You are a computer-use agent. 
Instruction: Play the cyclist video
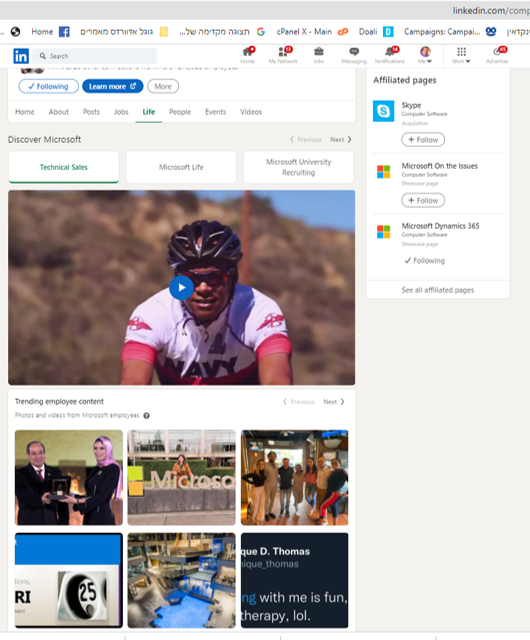[x=181, y=288]
